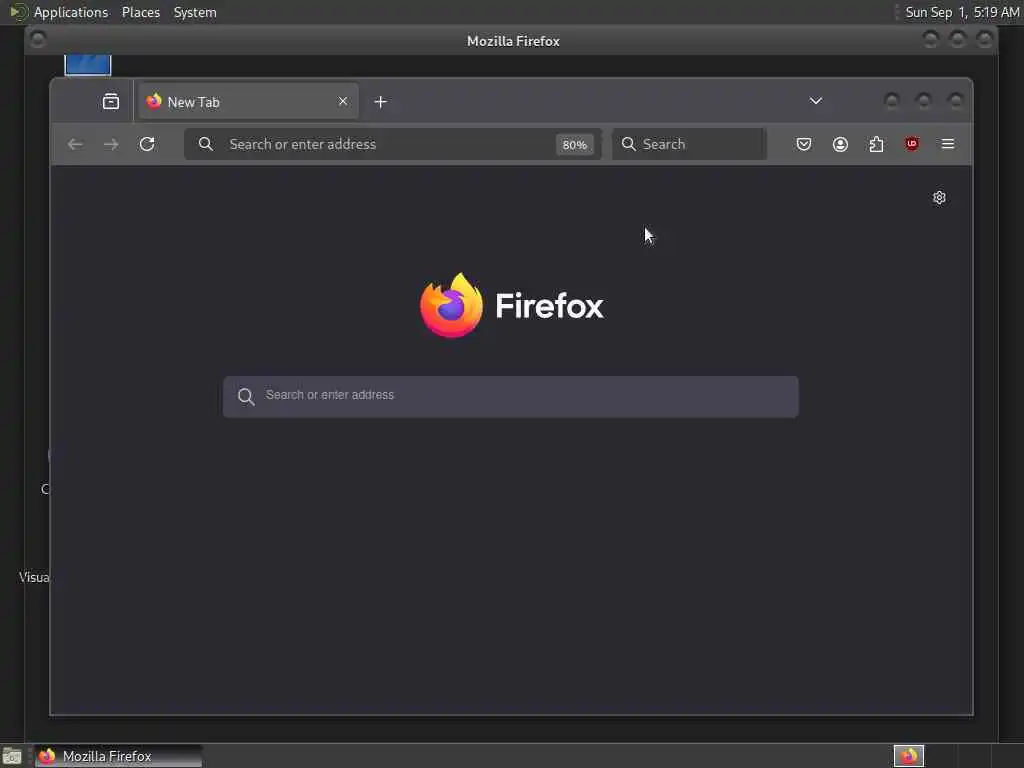1024x768 pixels.
Task: Click magnifier icon in address bar
Action: click(x=206, y=144)
